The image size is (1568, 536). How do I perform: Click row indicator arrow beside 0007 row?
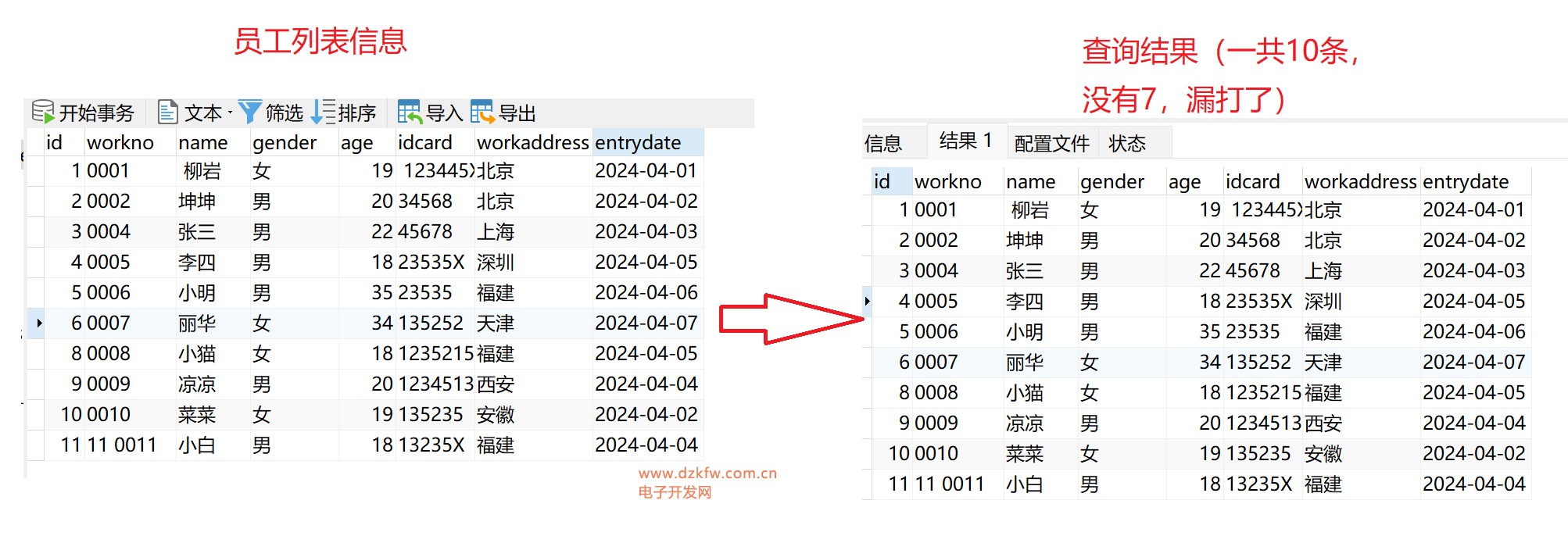(x=38, y=323)
